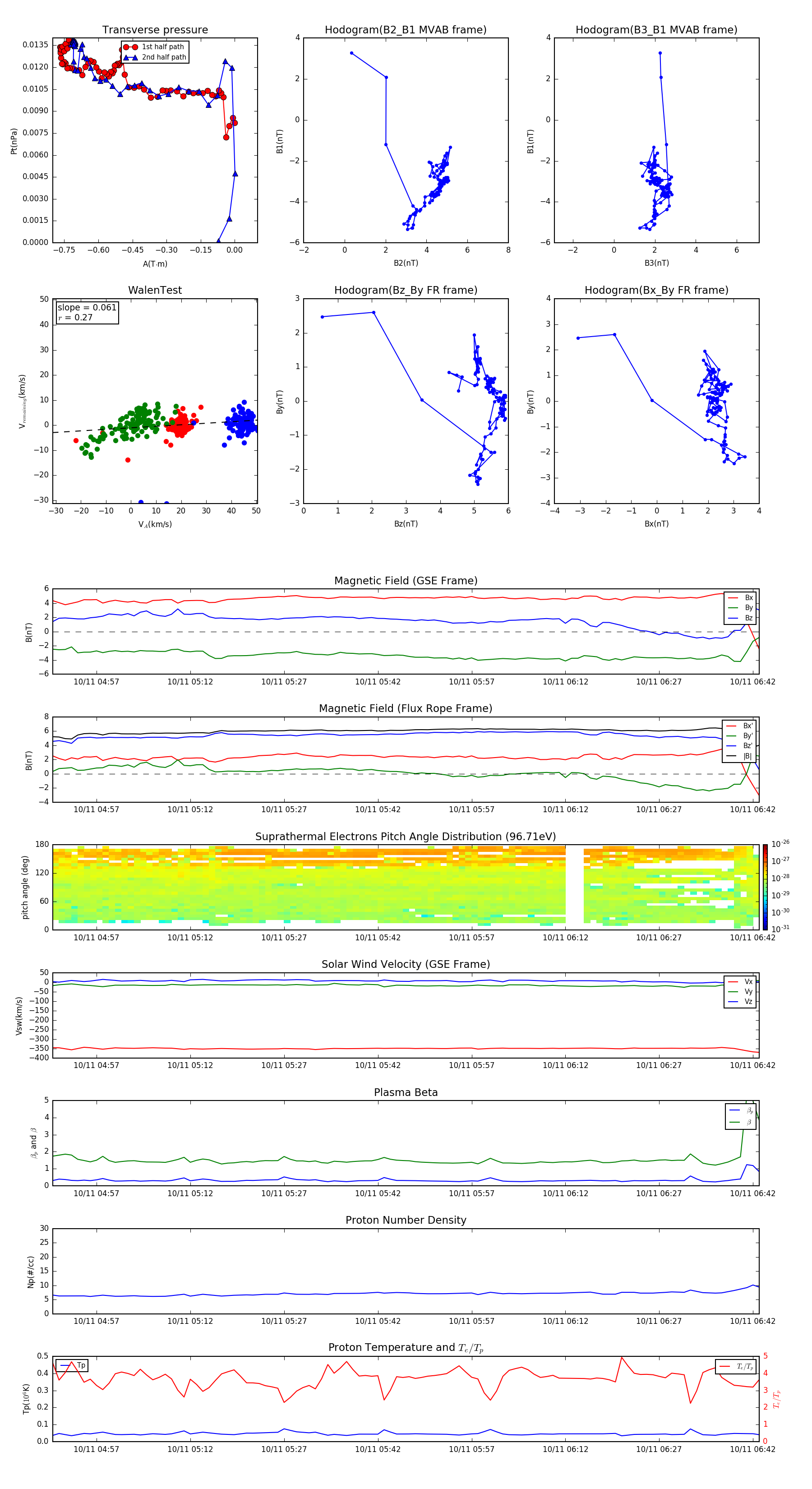Select the '2nd half path' legend entry
This screenshot has width=812, height=1489.
[x=155, y=57]
